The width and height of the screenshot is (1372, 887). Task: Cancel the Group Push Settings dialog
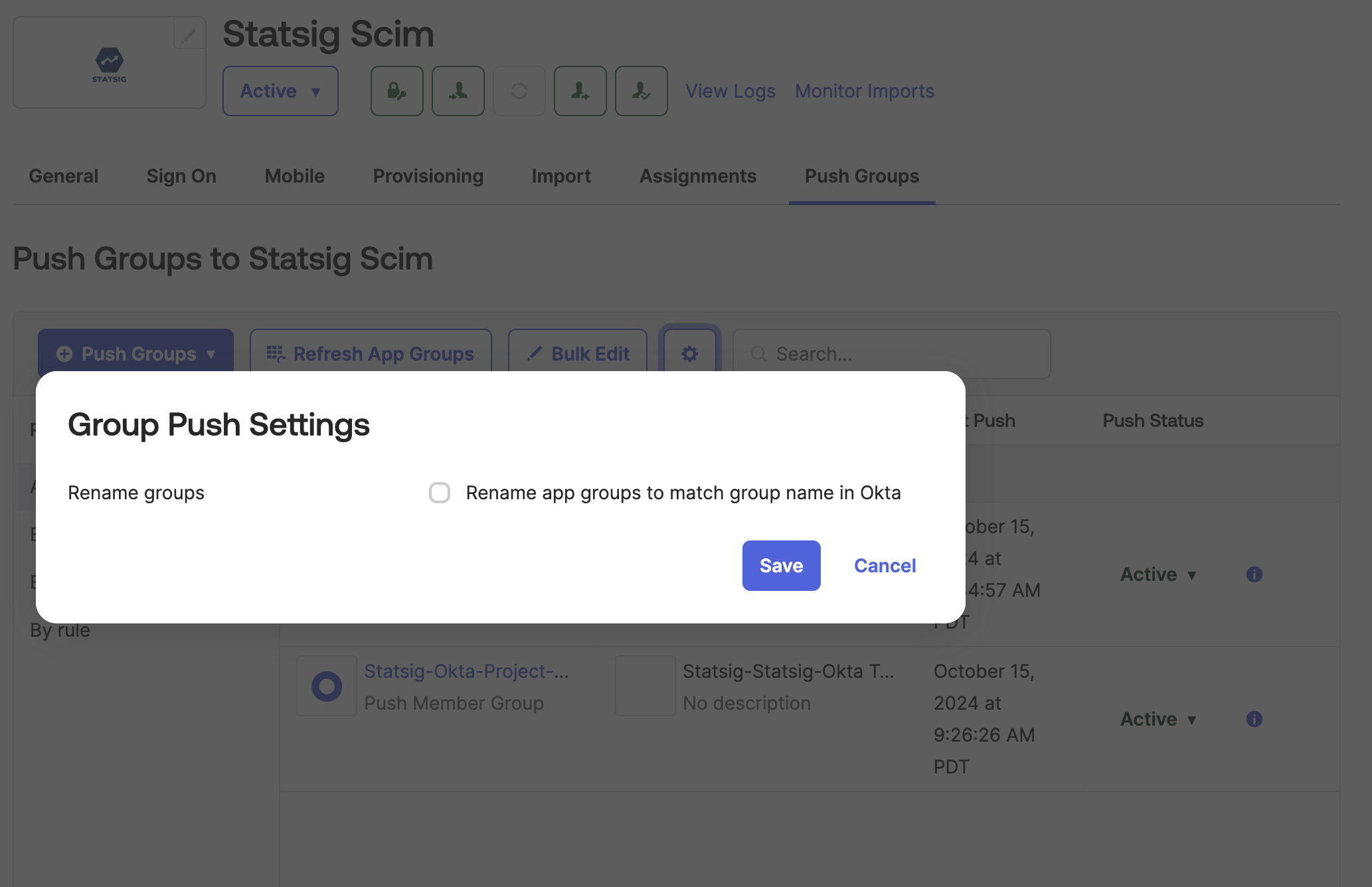point(885,565)
